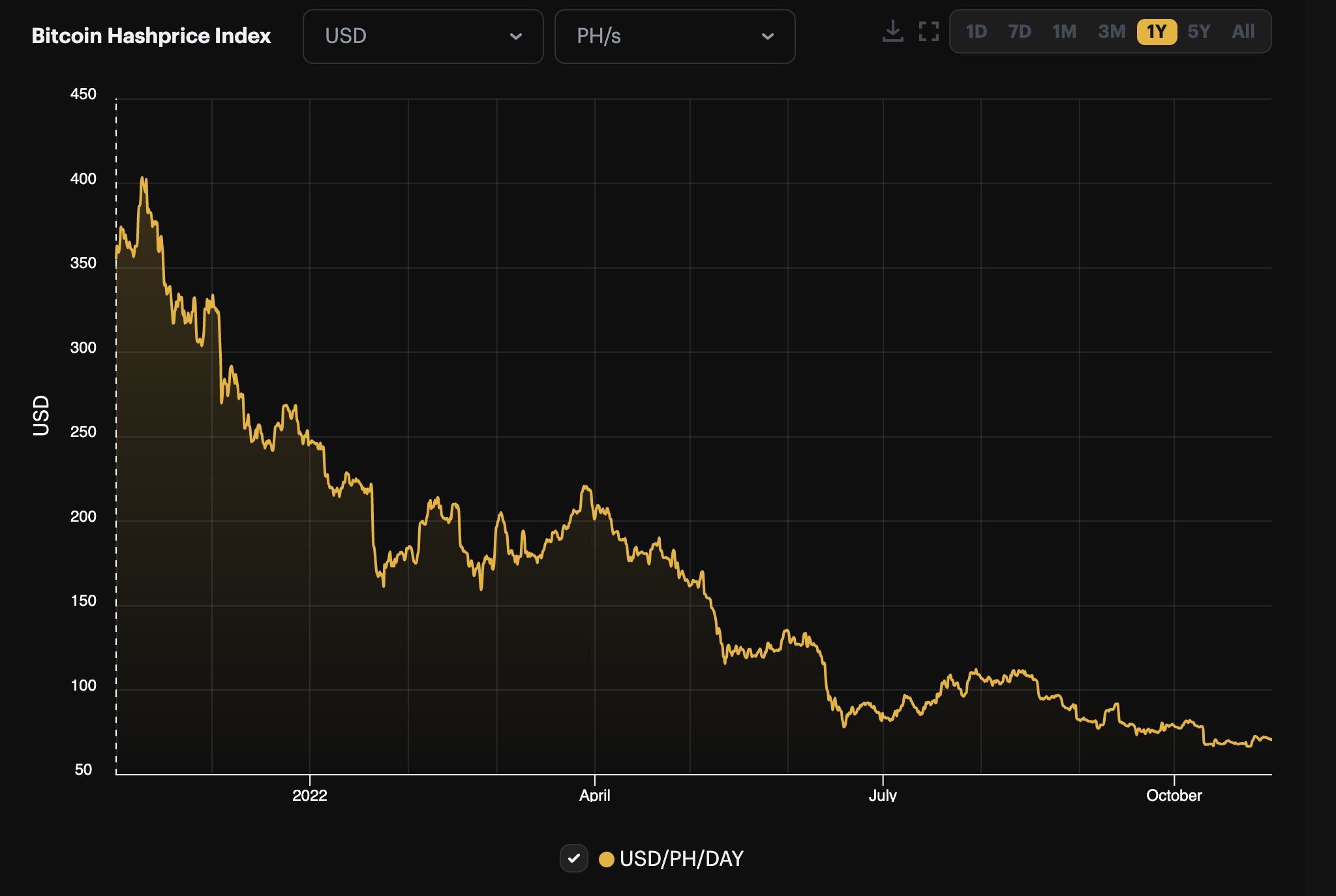Image resolution: width=1336 pixels, height=896 pixels.
Task: Select the 1D time range
Action: click(x=976, y=31)
